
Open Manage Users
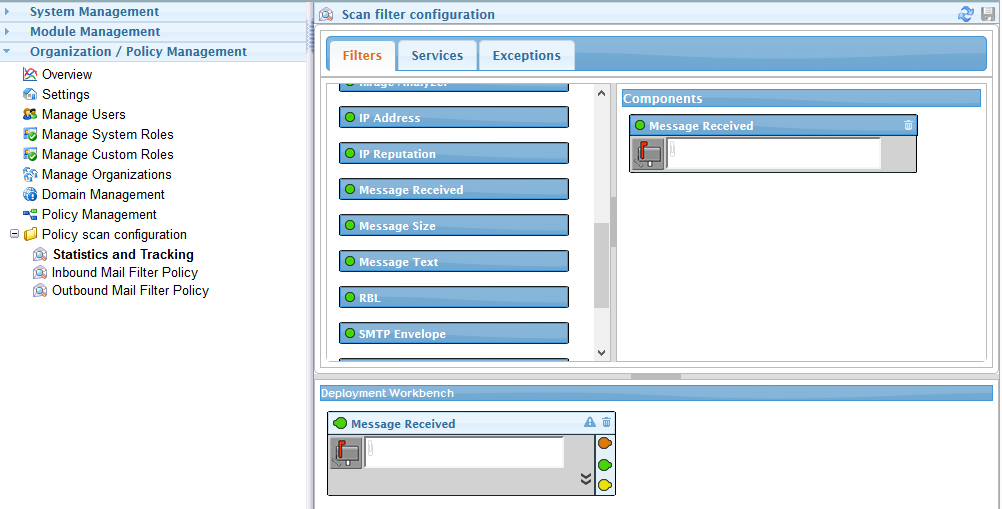(84, 114)
